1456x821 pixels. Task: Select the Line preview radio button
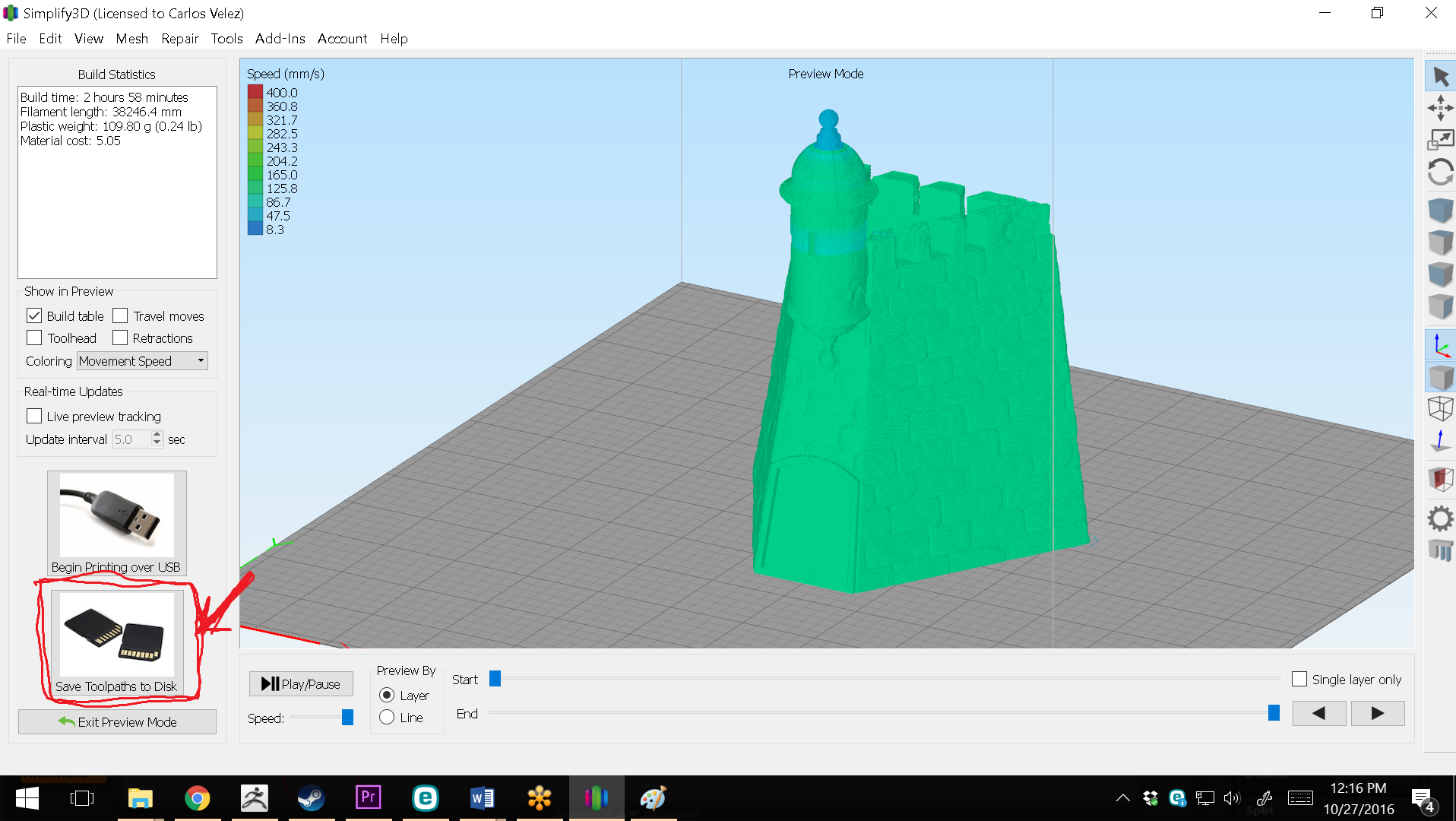point(387,717)
